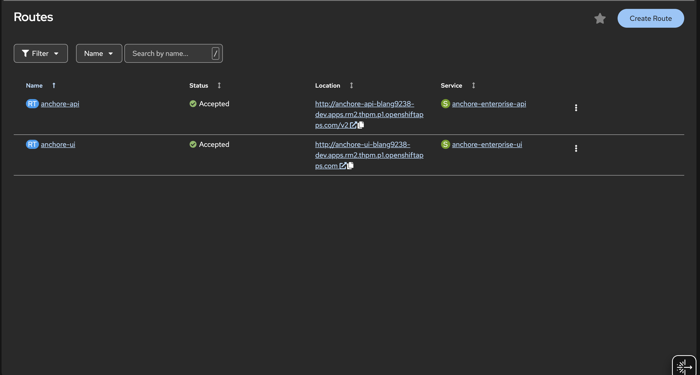Sort routes by Service column arrows

tap(474, 85)
